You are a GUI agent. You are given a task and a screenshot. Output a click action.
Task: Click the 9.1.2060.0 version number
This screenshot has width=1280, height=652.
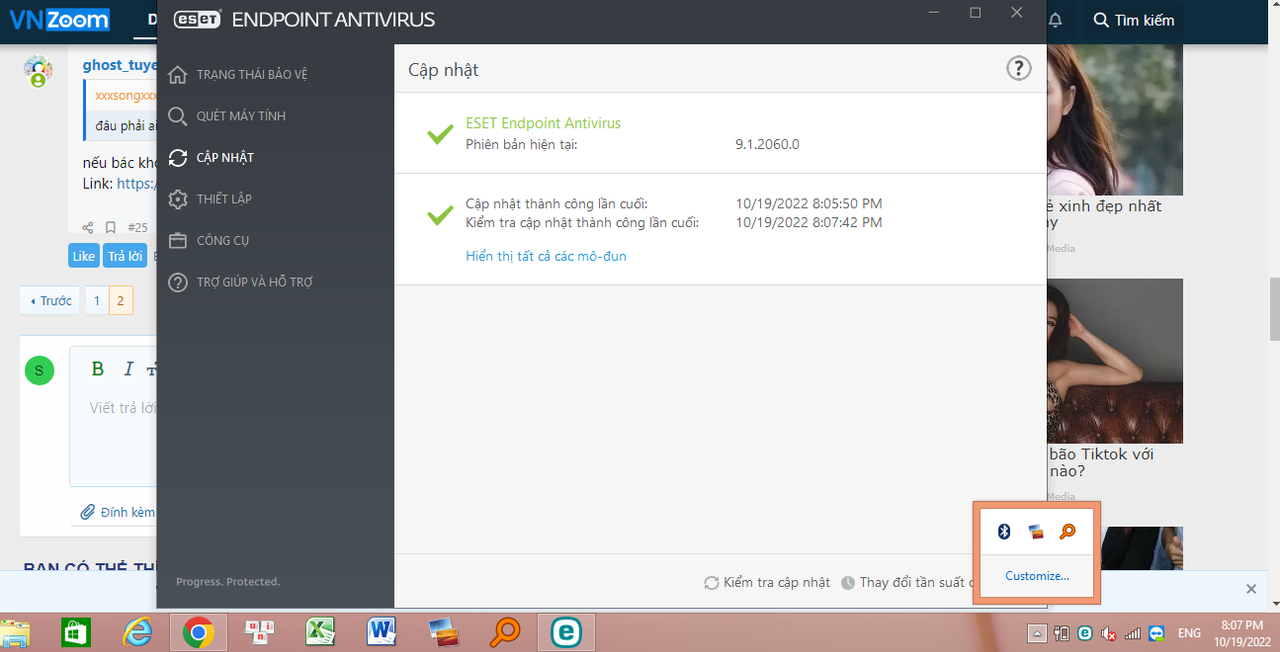767,144
